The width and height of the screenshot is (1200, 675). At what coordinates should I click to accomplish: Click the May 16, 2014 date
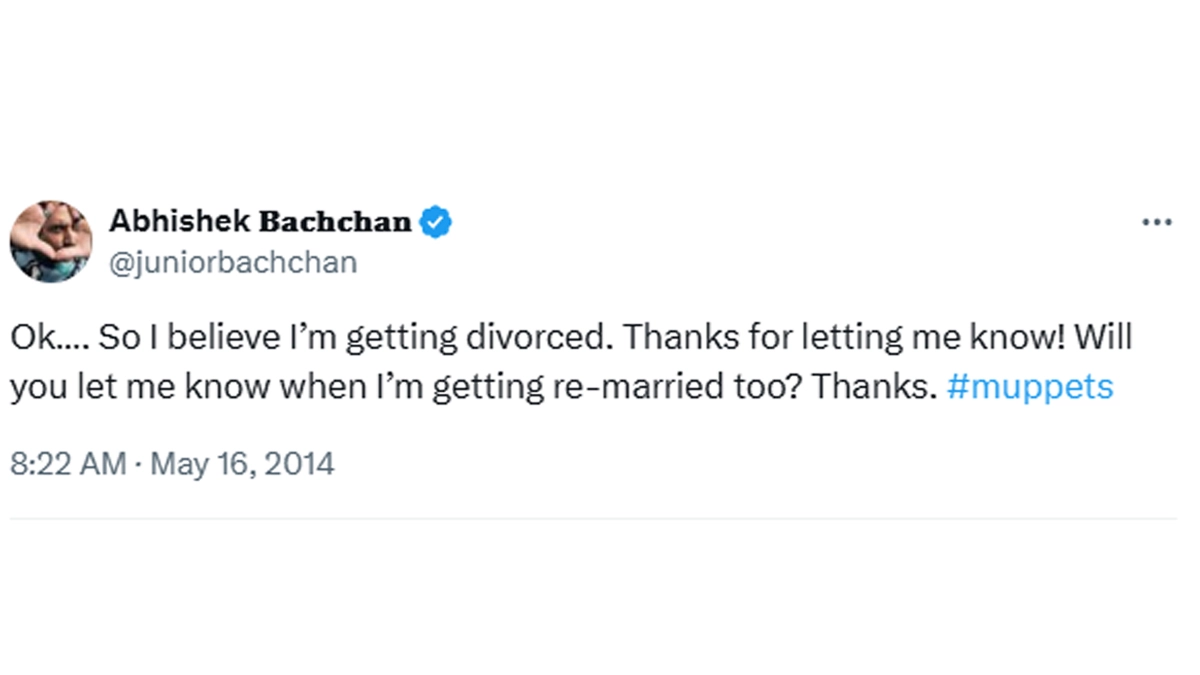pyautogui.click(x=243, y=464)
